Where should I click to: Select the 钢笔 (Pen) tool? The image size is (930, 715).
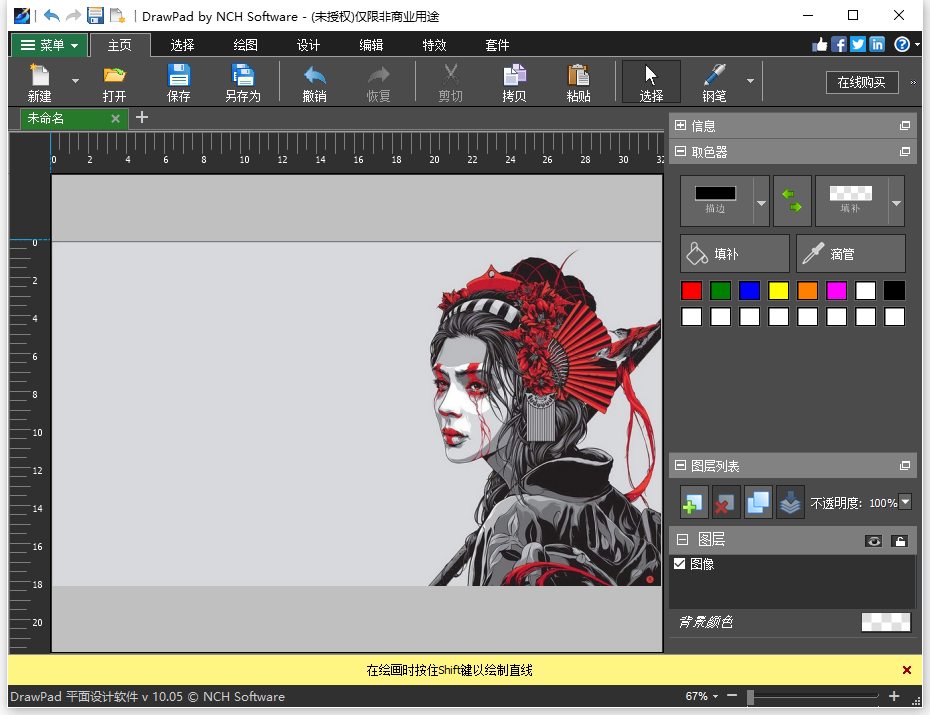714,82
